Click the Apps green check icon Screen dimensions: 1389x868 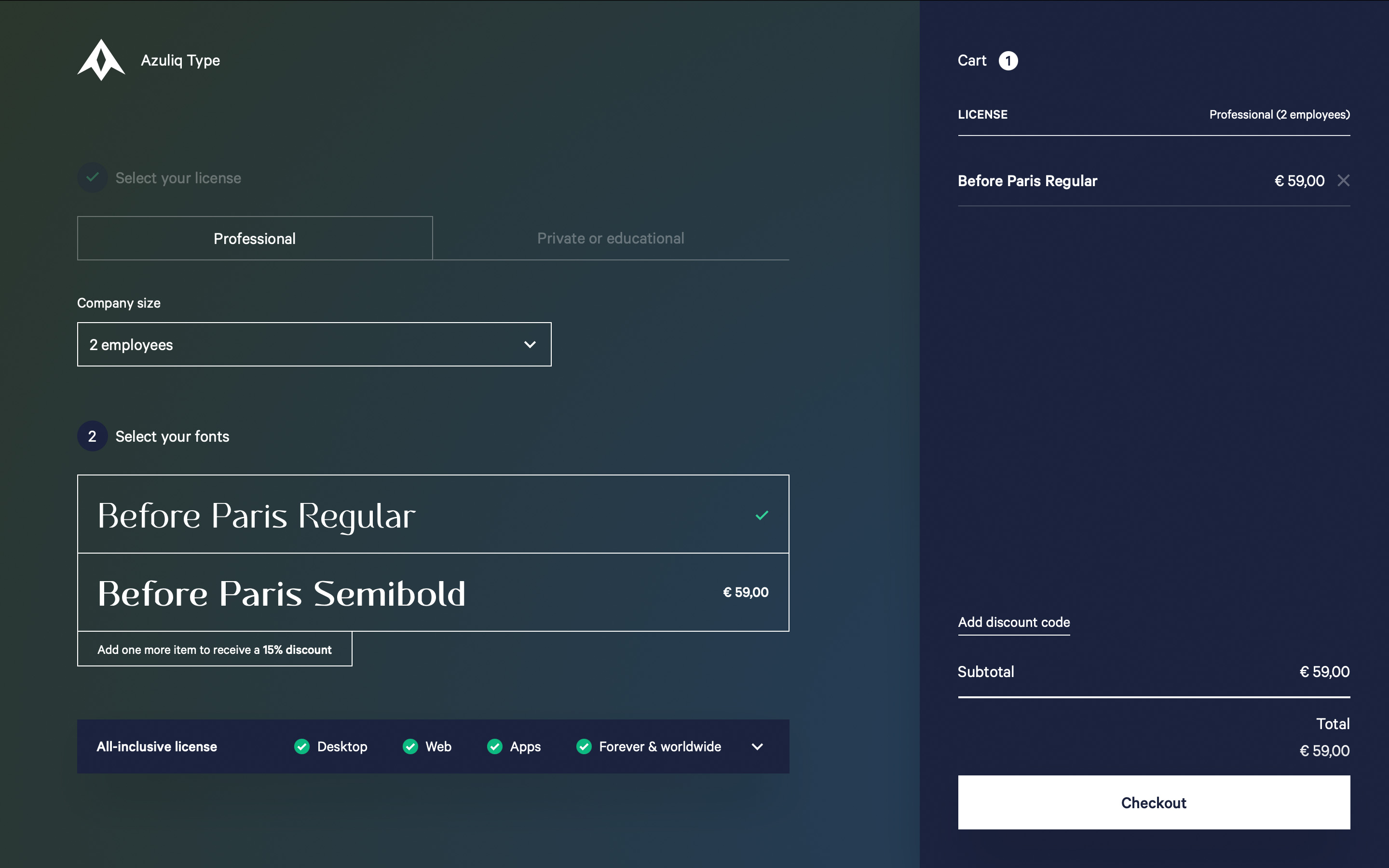coord(495,746)
